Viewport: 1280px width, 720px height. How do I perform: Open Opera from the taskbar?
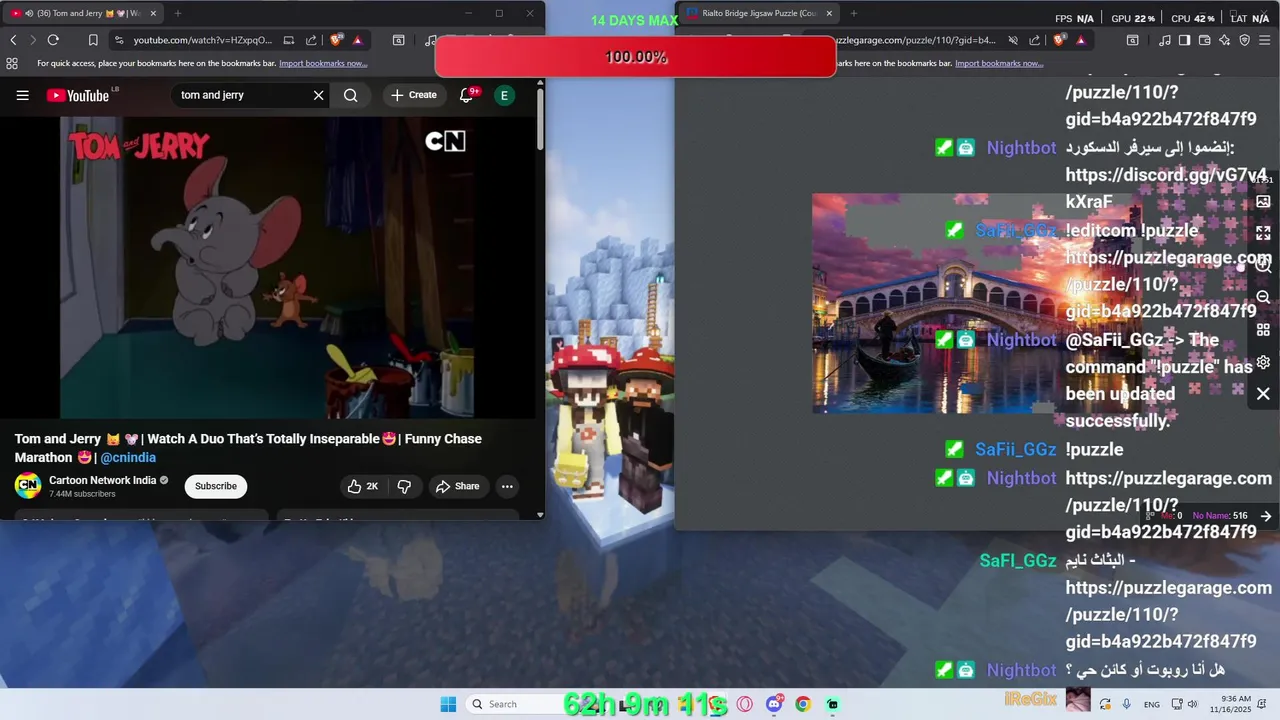tap(744, 704)
